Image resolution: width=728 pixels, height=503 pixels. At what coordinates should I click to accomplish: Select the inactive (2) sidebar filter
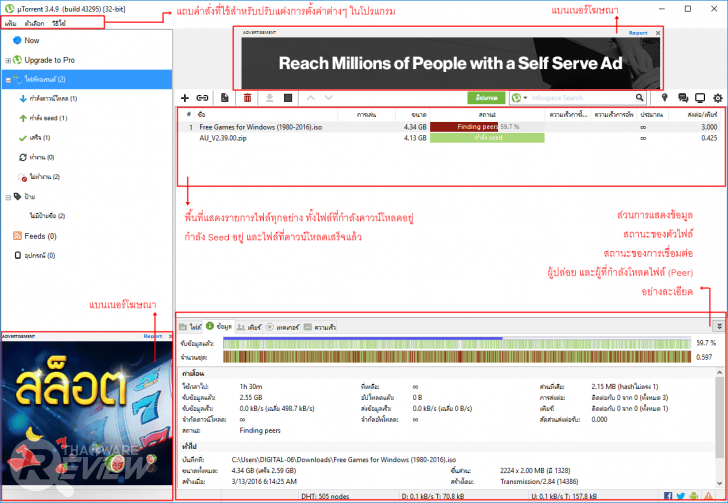(39, 177)
